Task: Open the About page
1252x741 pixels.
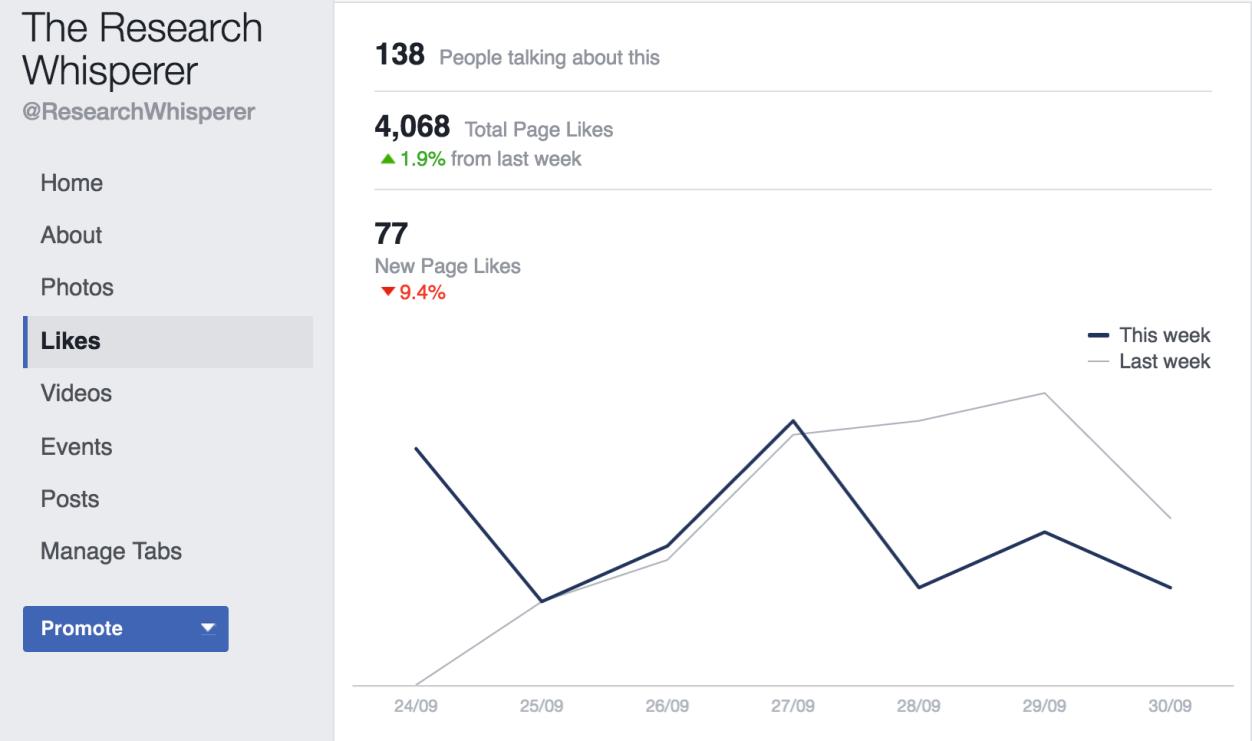Action: [x=71, y=235]
